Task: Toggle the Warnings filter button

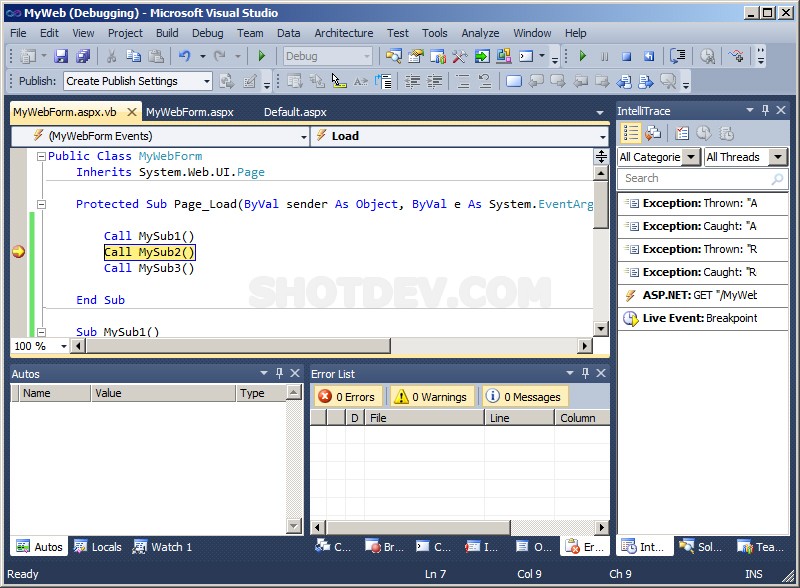Action: [x=430, y=397]
